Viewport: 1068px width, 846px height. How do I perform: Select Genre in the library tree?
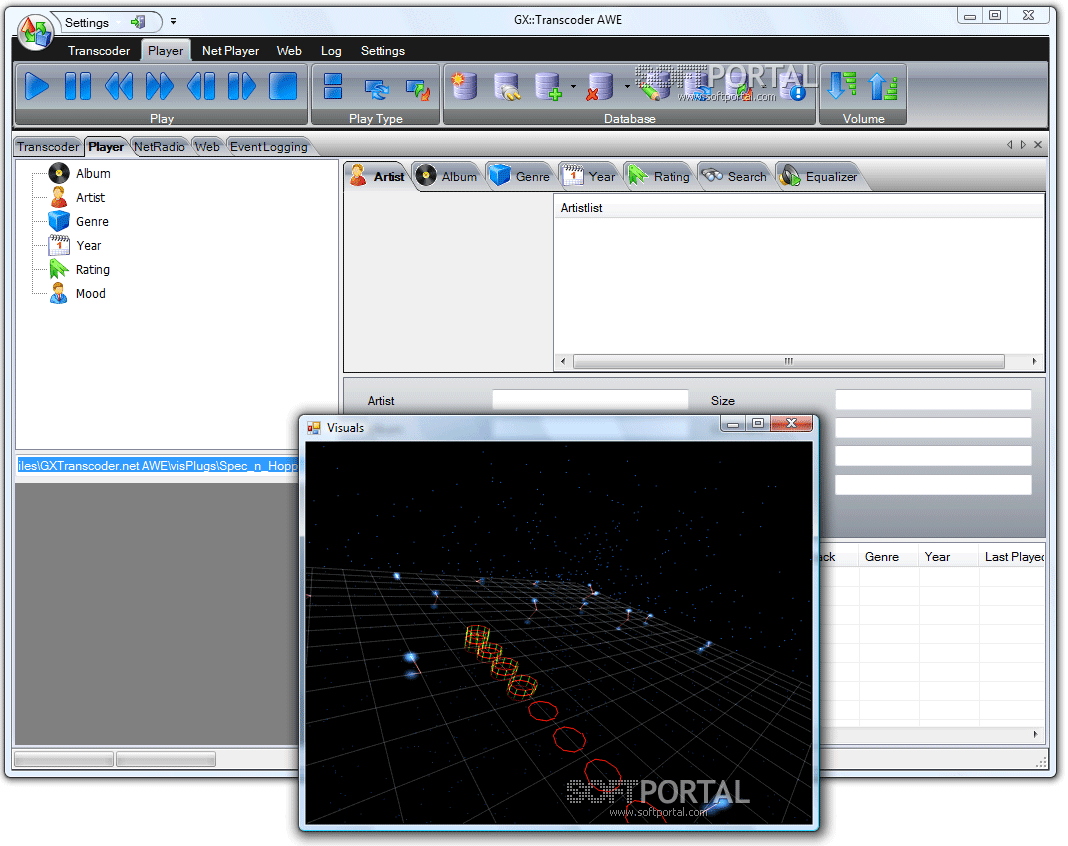click(92, 221)
